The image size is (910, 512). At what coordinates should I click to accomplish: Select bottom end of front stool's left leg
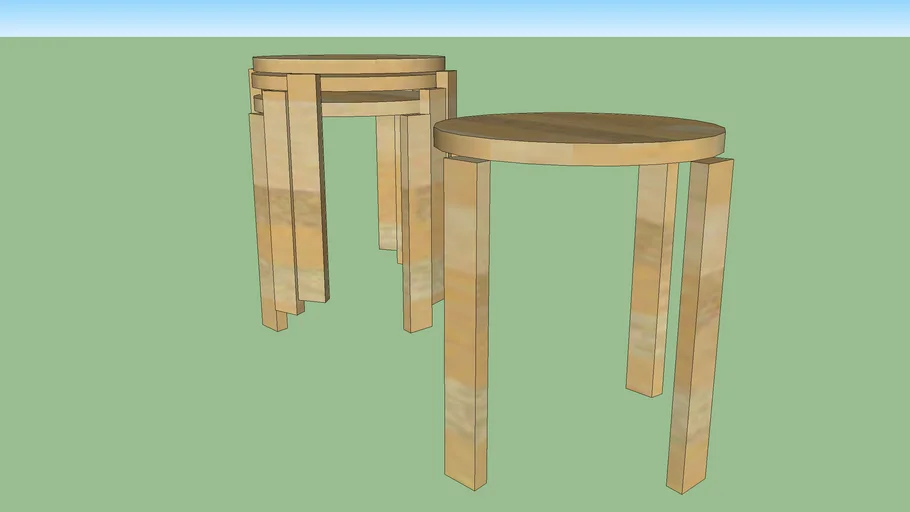pos(467,478)
